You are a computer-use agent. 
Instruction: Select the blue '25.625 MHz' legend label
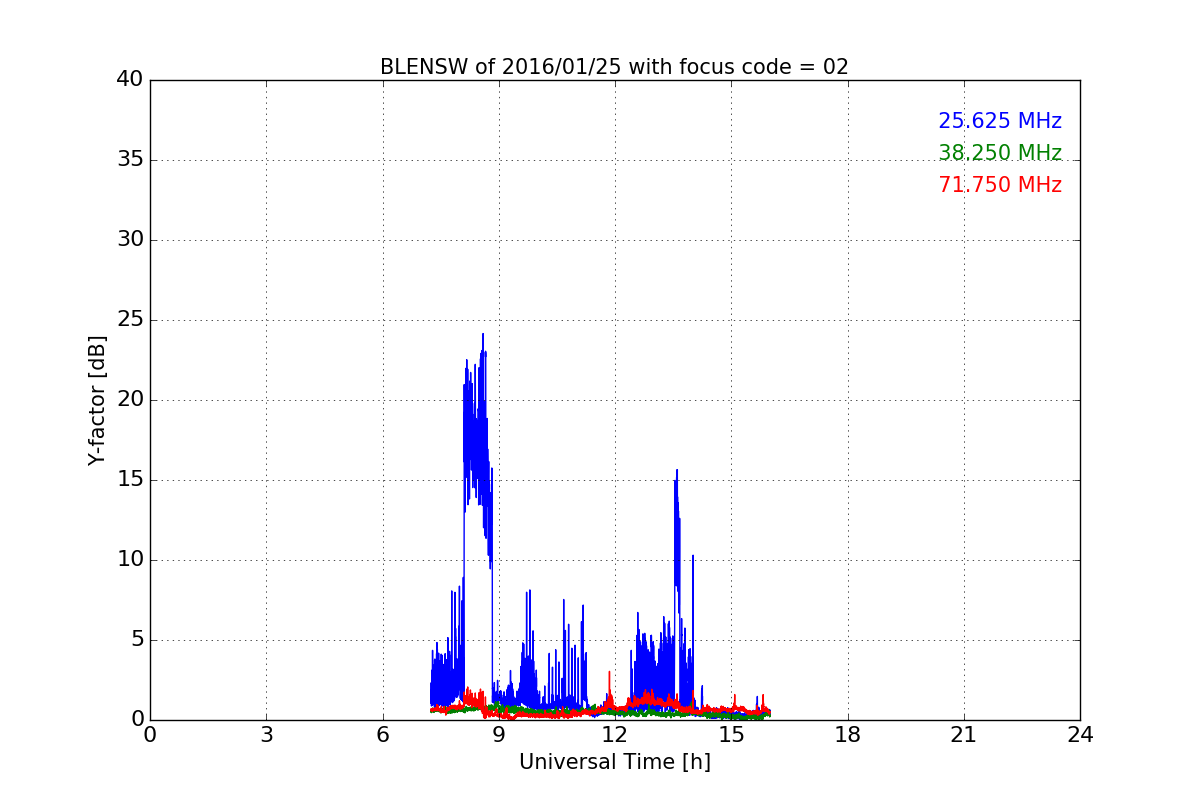pyautogui.click(x=1000, y=121)
